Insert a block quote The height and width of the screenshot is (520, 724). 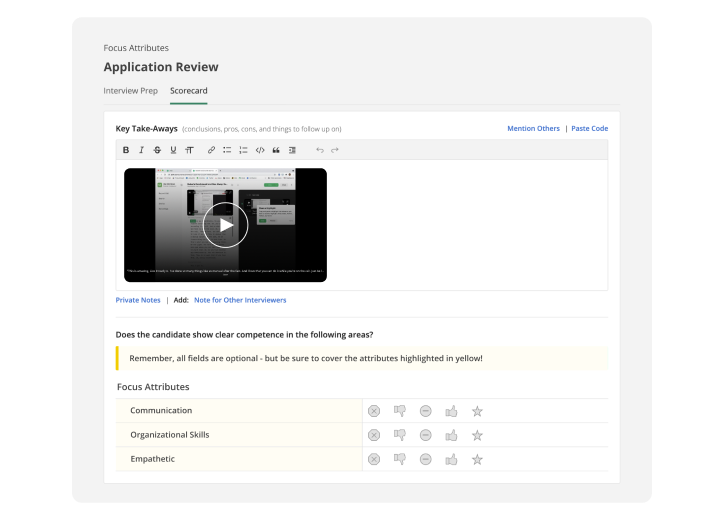coord(276,150)
